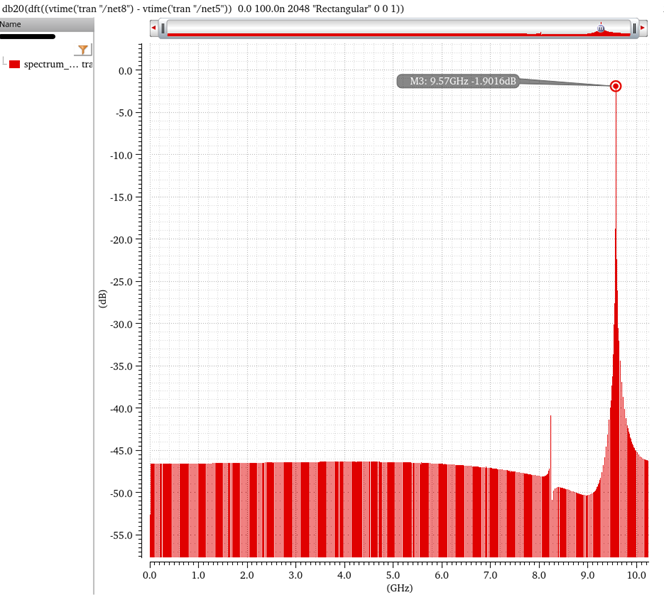Click the small marker indicator in overview strip
Image resolution: width=664 pixels, height=595 pixels.
point(601,27)
